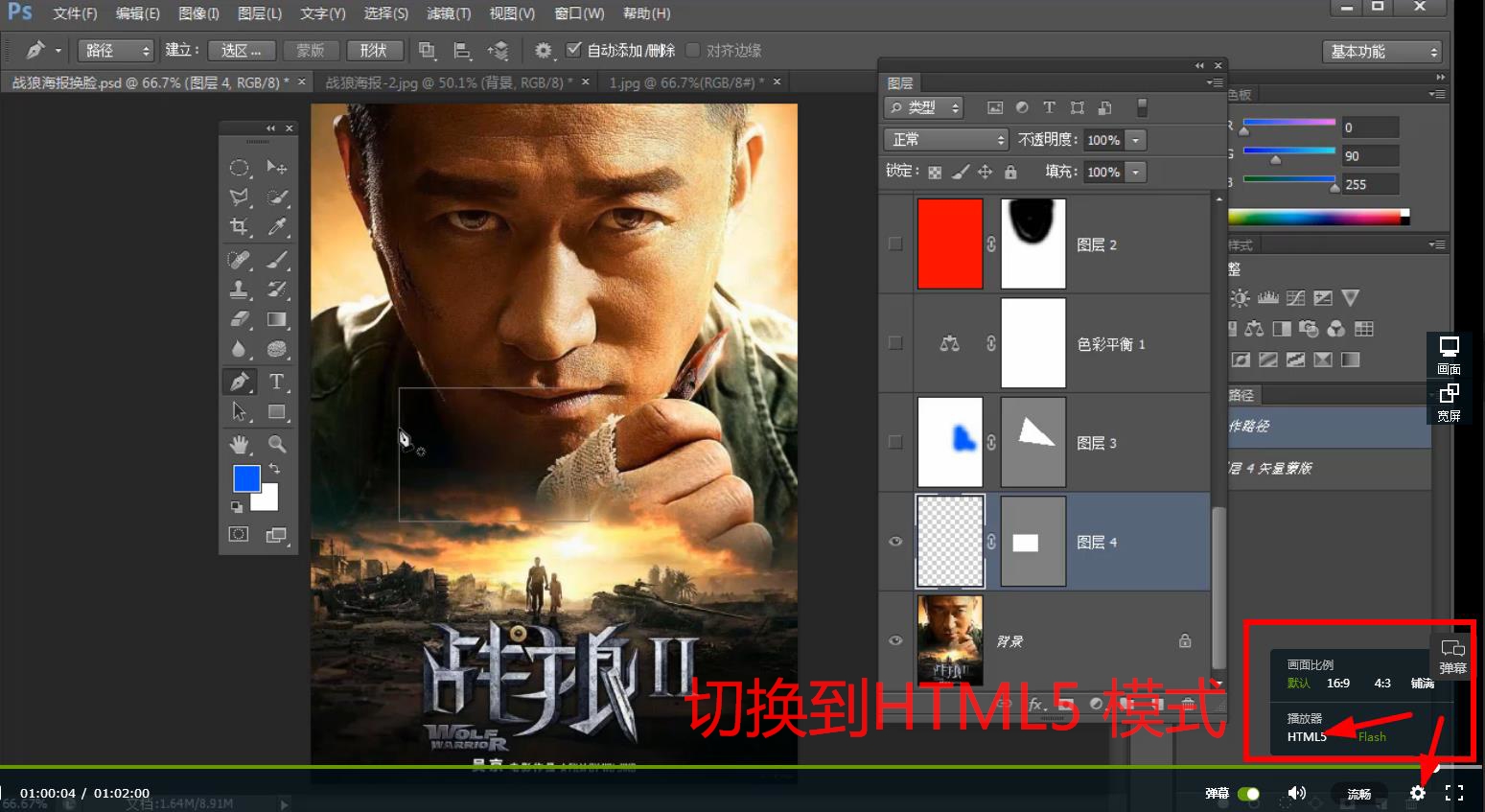The image size is (1485, 812).
Task: Hide layer 图层 4
Action: tap(895, 542)
